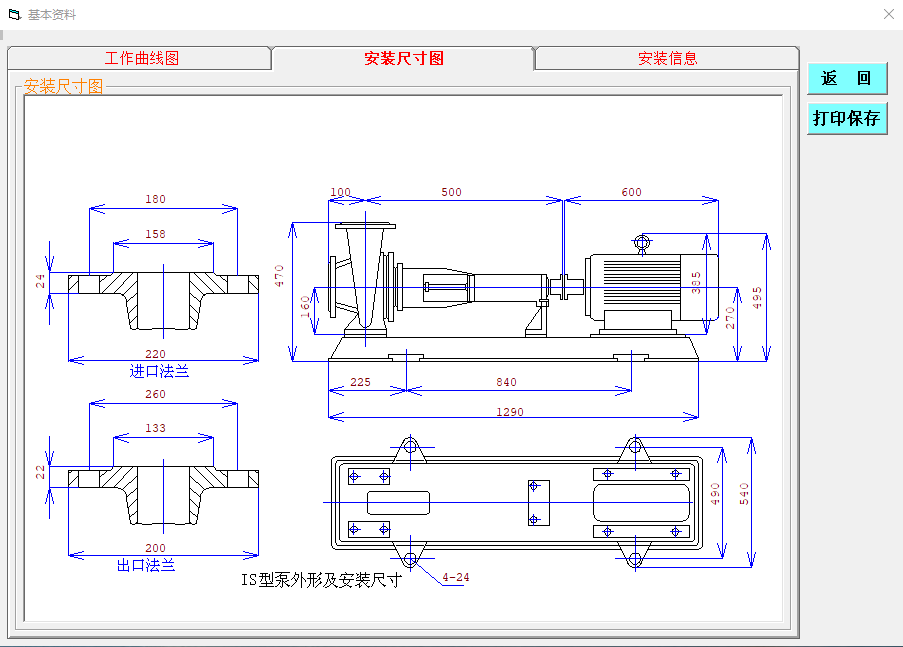Open the 安装信息 tab
Image resolution: width=903 pixels, height=647 pixels.
click(x=667, y=58)
